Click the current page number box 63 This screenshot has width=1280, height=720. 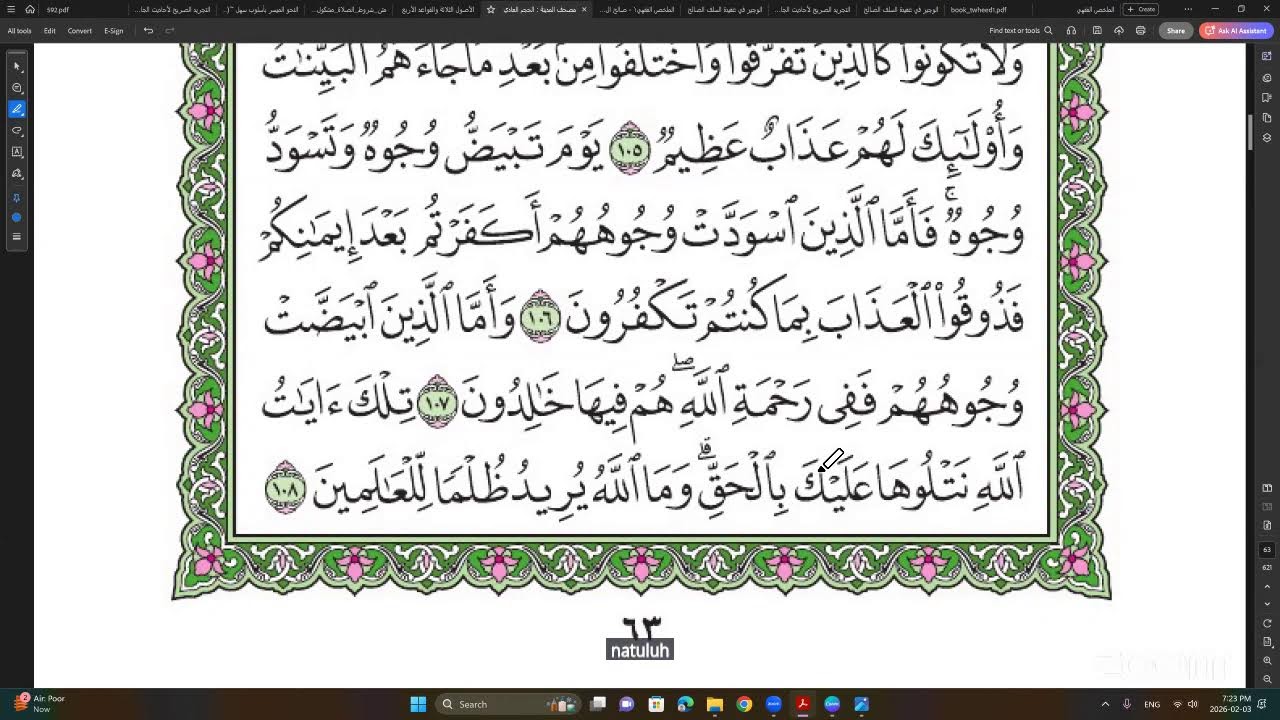pyautogui.click(x=1267, y=550)
